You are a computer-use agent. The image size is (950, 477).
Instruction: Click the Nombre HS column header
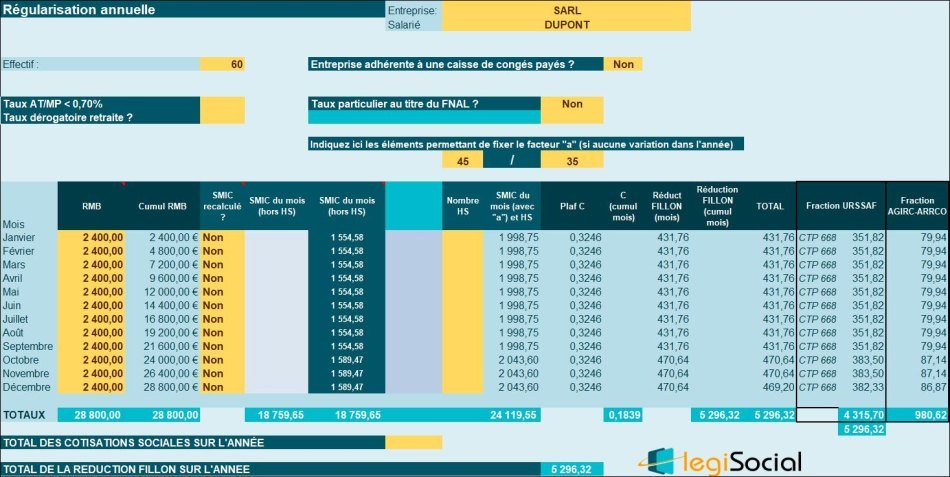[x=462, y=205]
